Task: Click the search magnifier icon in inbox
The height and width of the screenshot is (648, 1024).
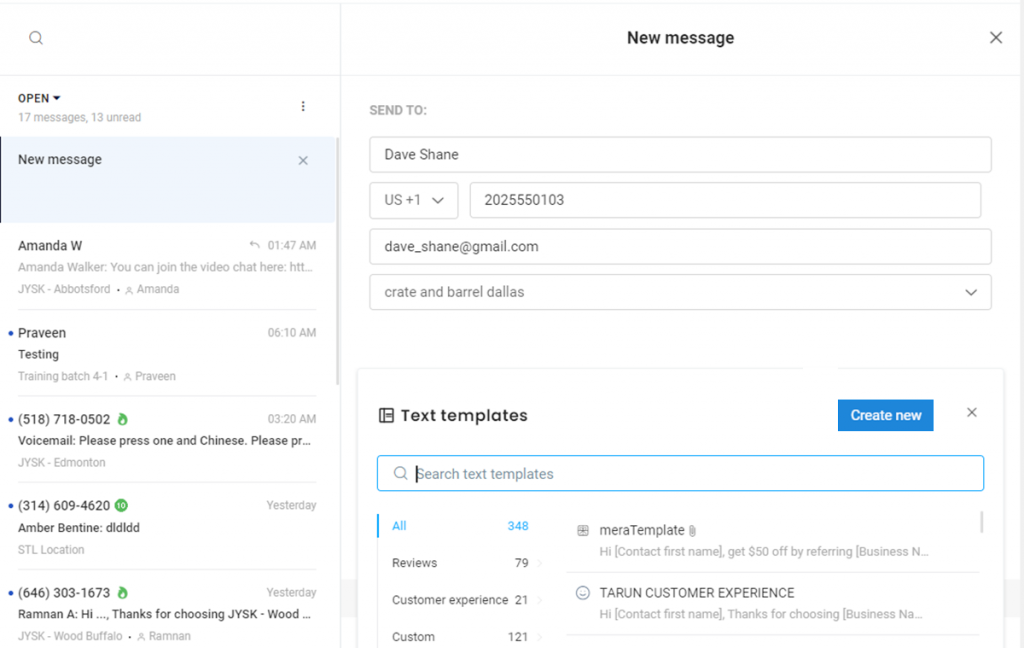Action: pyautogui.click(x=36, y=38)
